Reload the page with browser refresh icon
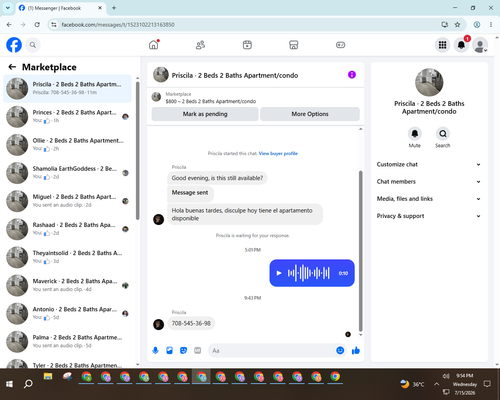This screenshot has width=500, height=400. tap(37, 25)
